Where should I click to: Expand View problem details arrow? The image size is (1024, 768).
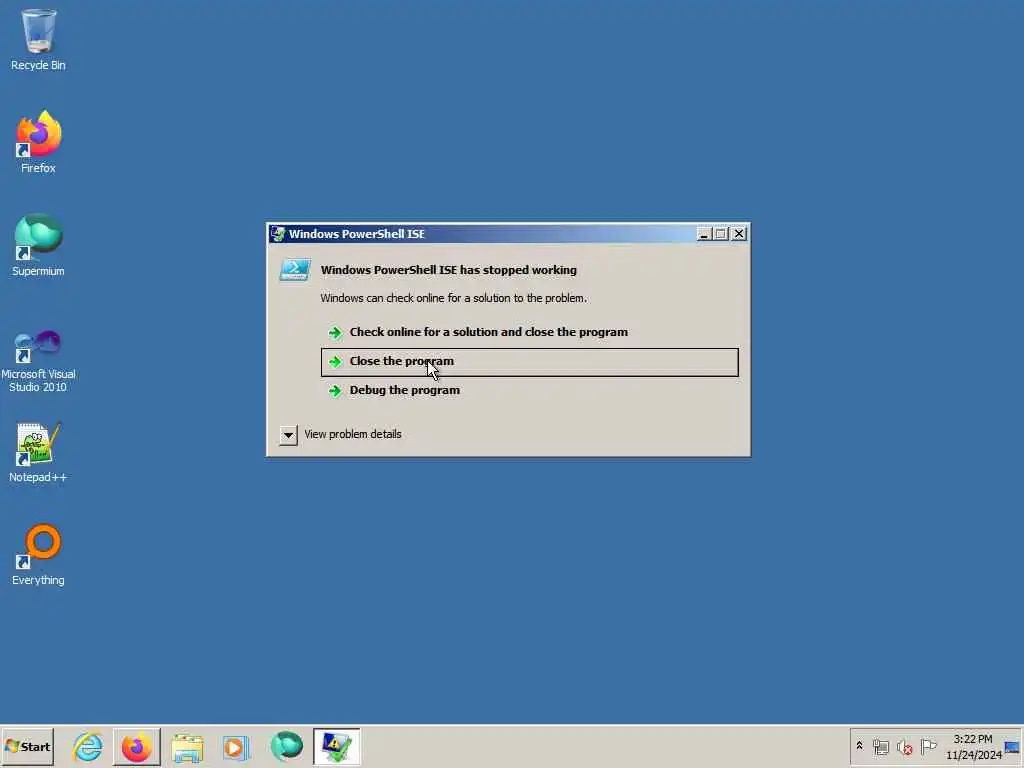coord(288,435)
